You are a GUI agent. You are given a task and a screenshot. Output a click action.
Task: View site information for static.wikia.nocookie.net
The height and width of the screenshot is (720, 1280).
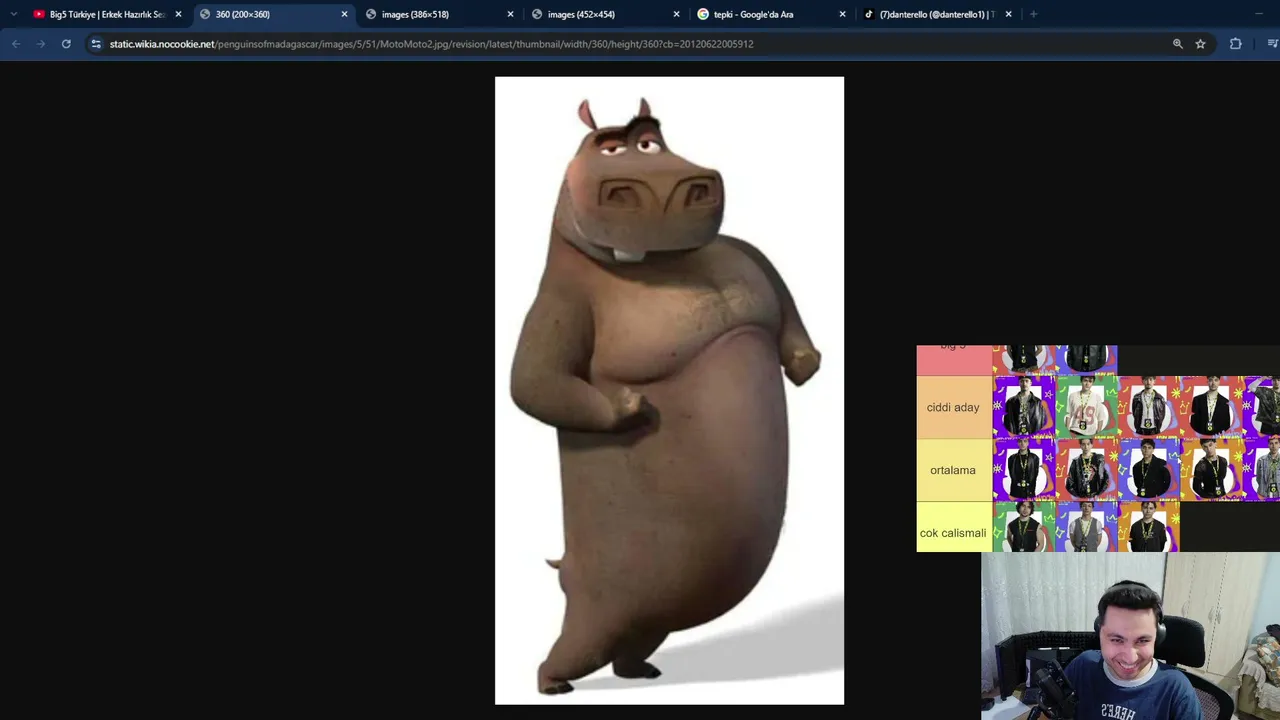tap(96, 44)
